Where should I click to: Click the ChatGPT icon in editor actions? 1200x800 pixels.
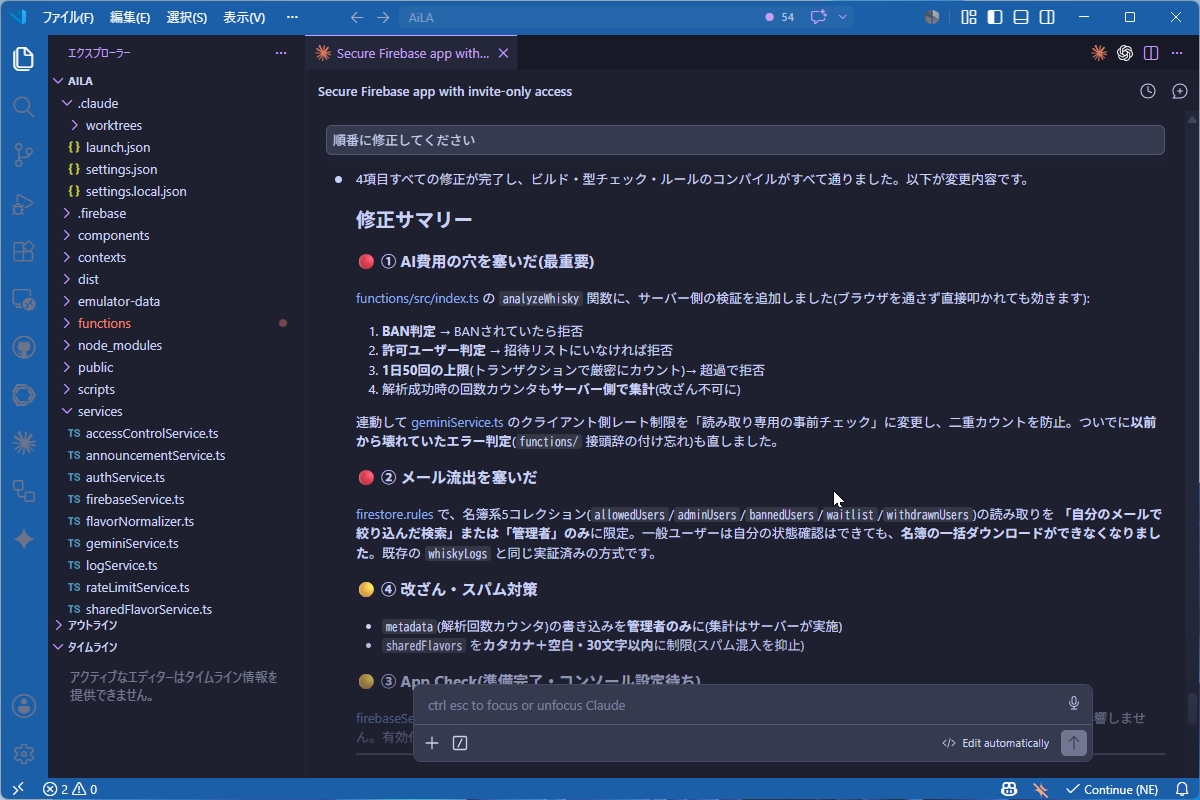(1125, 53)
